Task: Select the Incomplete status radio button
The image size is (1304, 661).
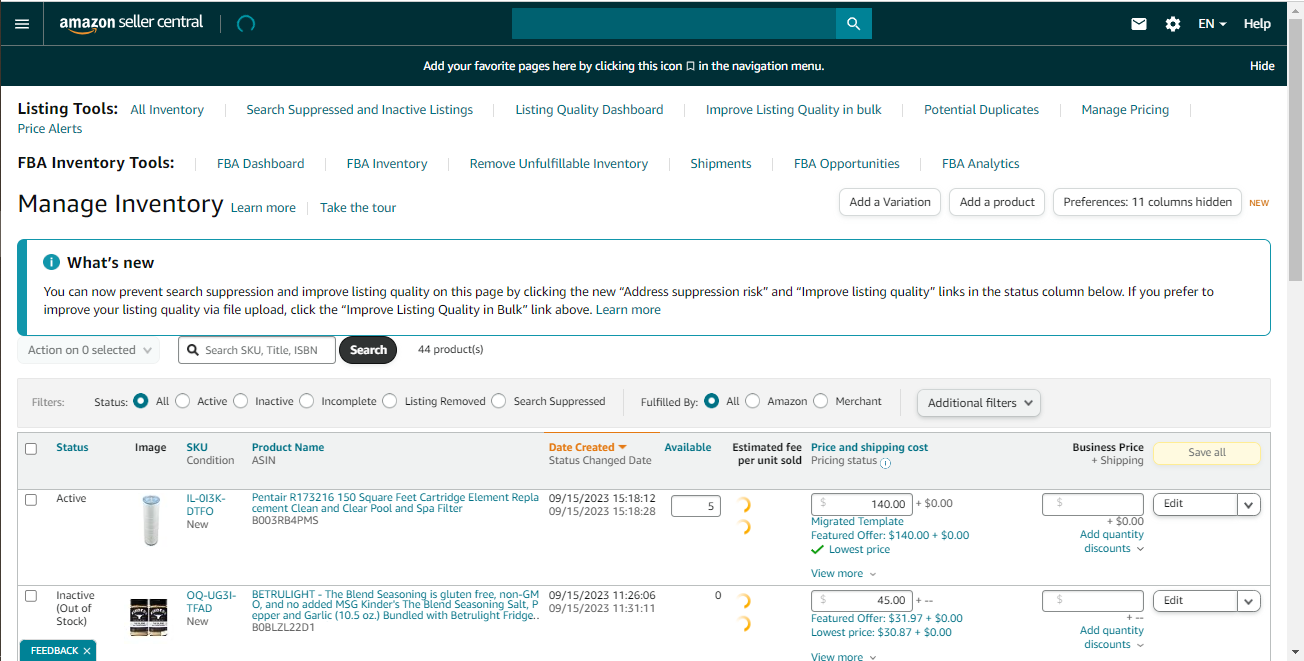Action: pyautogui.click(x=306, y=401)
